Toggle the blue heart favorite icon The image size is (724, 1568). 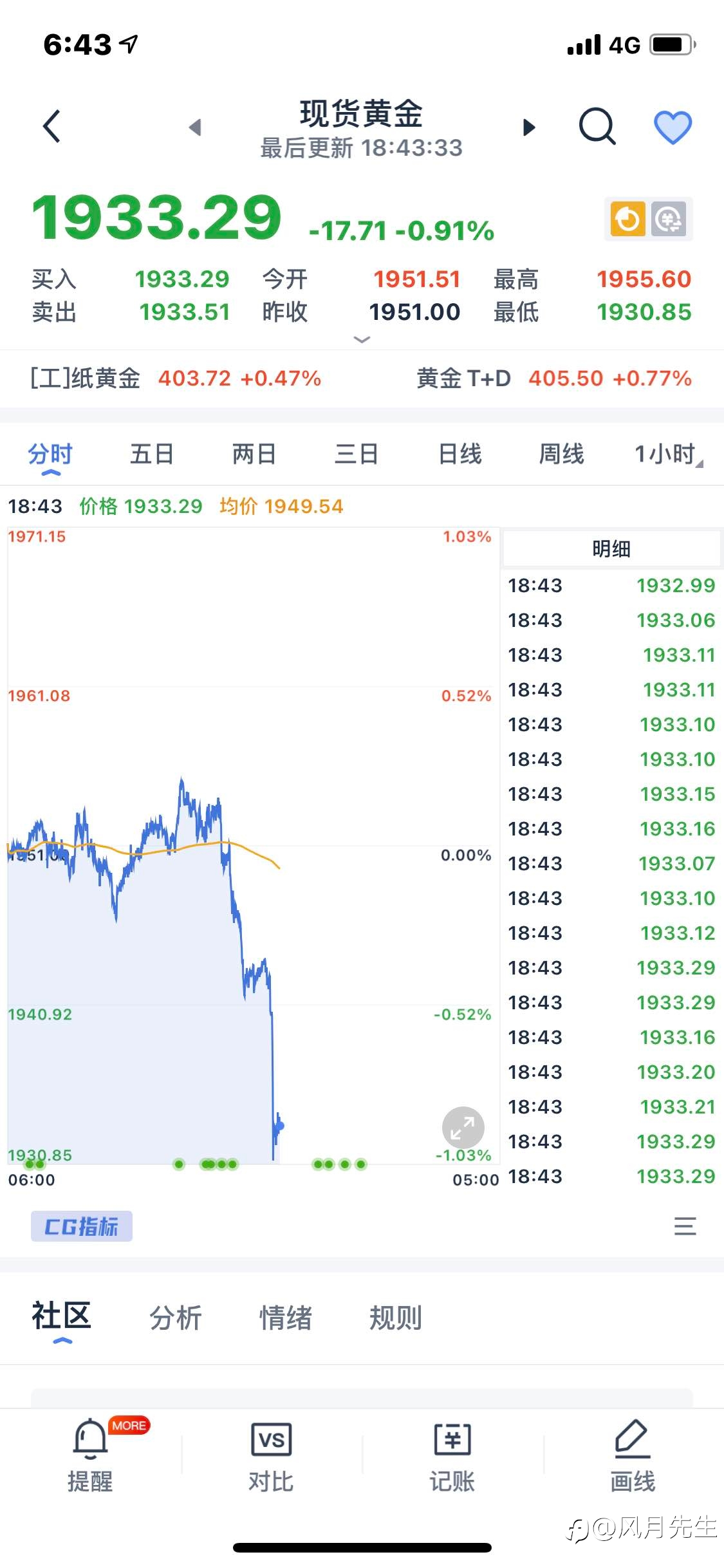pos(673,127)
